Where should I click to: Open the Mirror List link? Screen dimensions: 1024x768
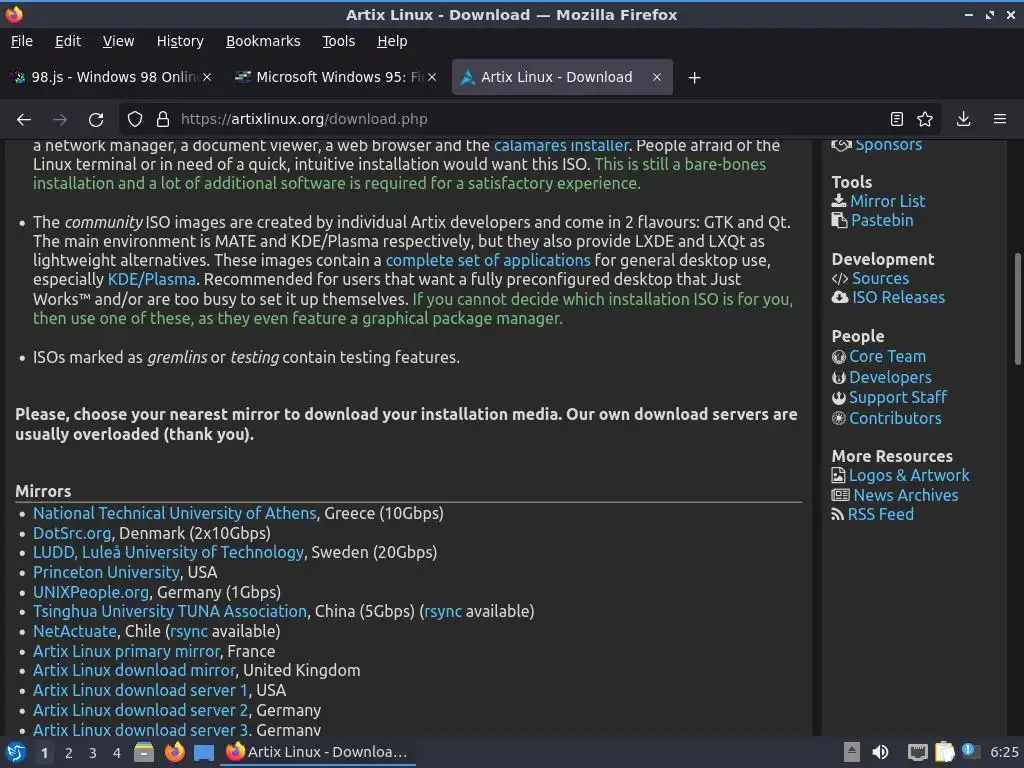tap(888, 201)
